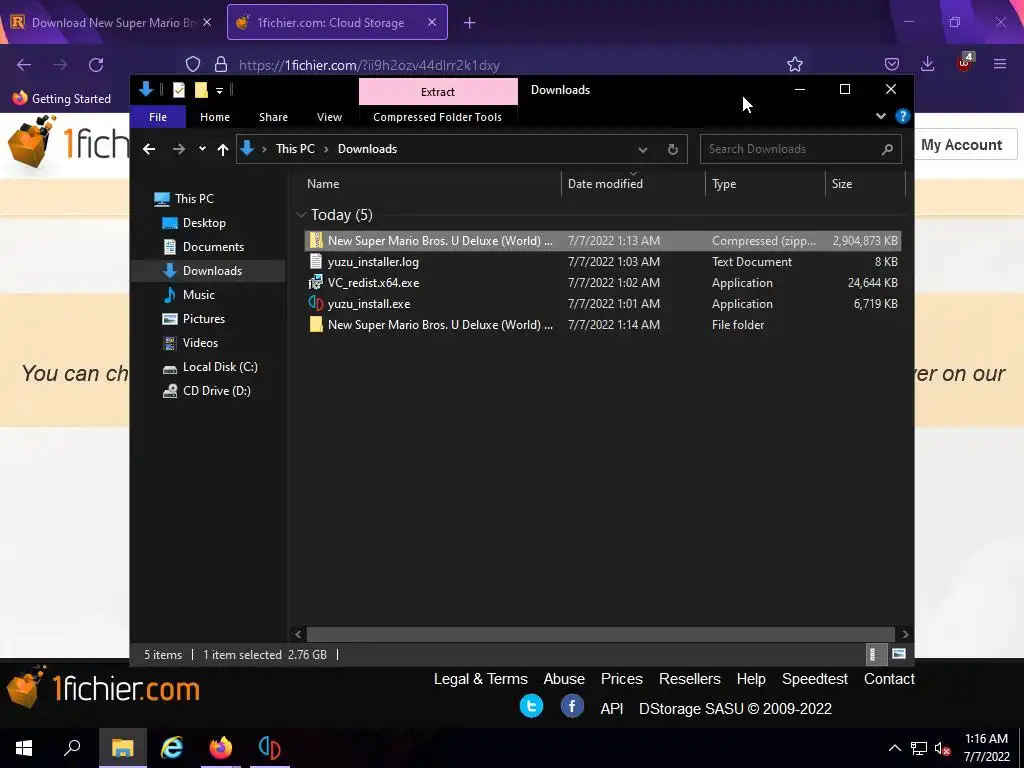Expand the ribbon with the chevron
The image size is (1024, 768).
880,116
